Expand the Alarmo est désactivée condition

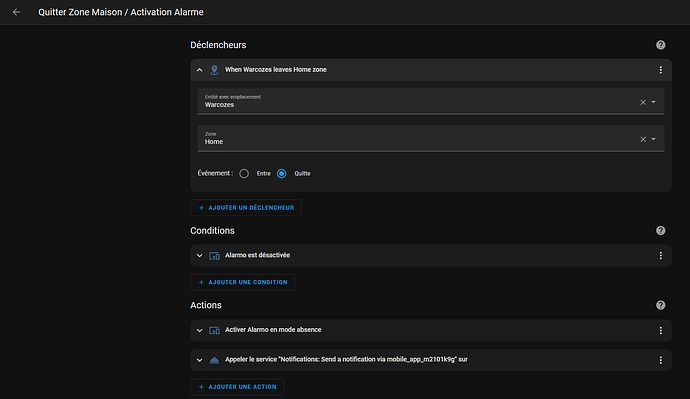[x=199, y=256]
